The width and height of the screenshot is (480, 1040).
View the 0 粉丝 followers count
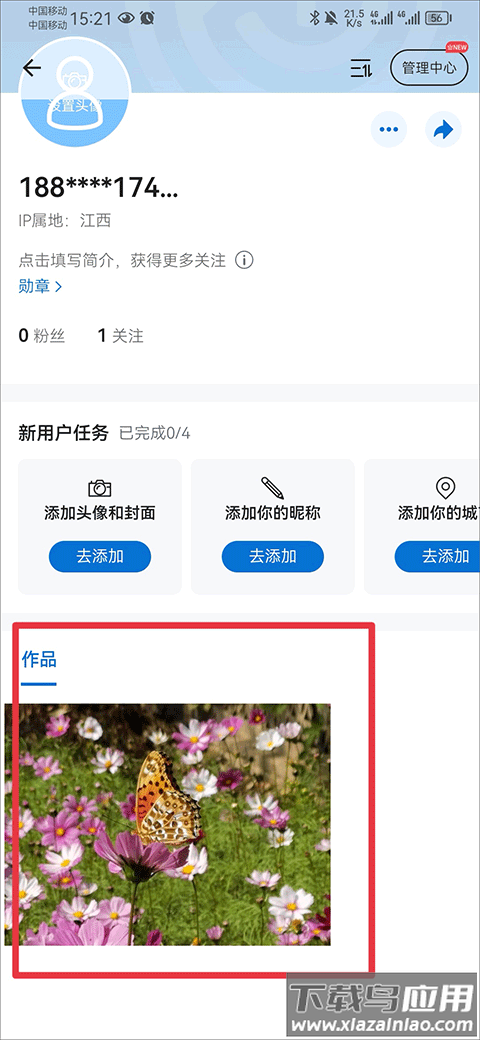(42, 336)
